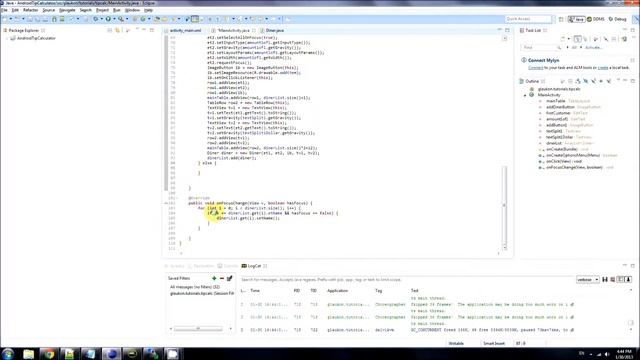Click the Connect link in Mylyn panel
Image resolution: width=640 pixels, height=360 pixels.
536,68
